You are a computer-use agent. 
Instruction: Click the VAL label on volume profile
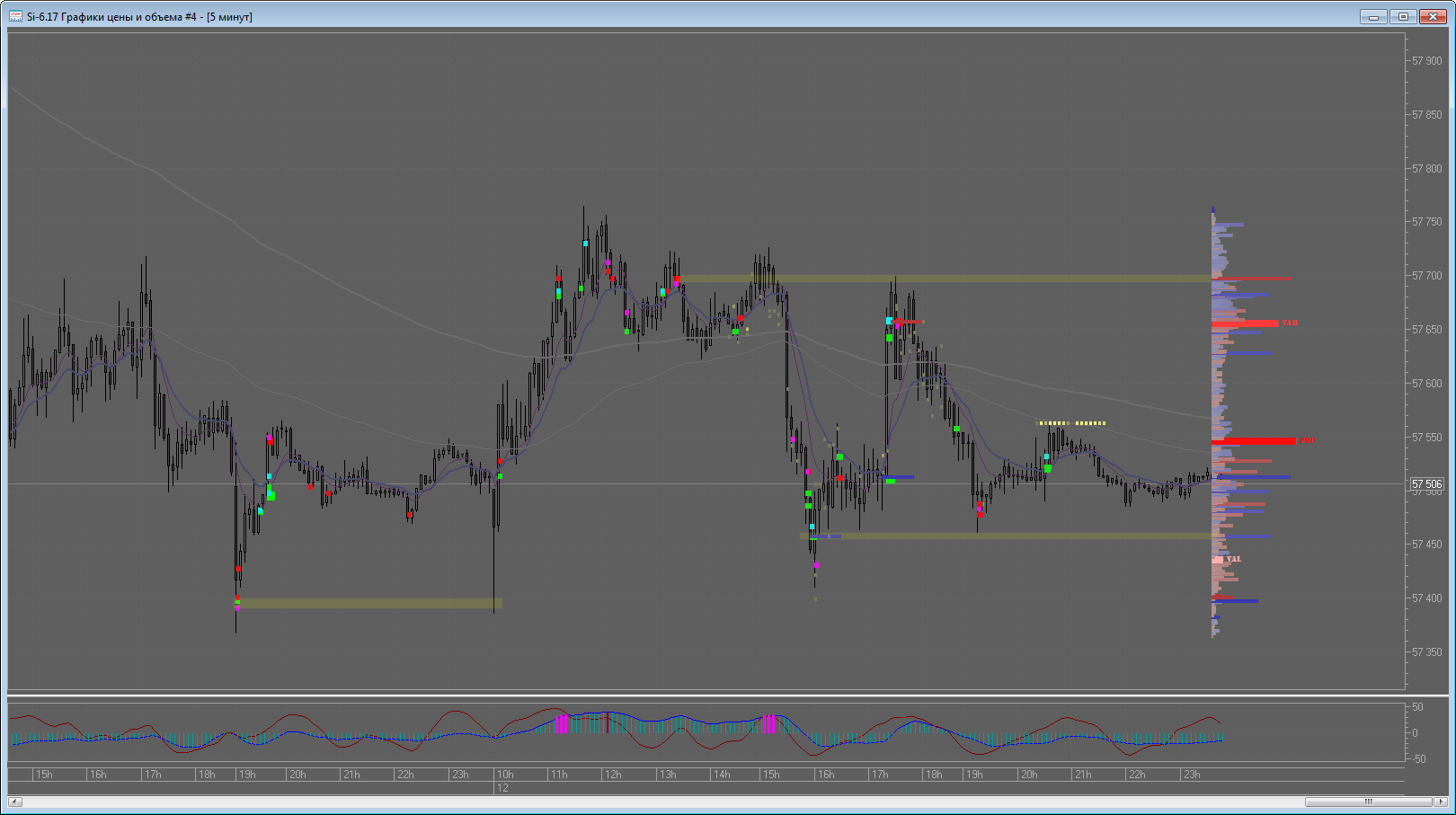click(1234, 559)
